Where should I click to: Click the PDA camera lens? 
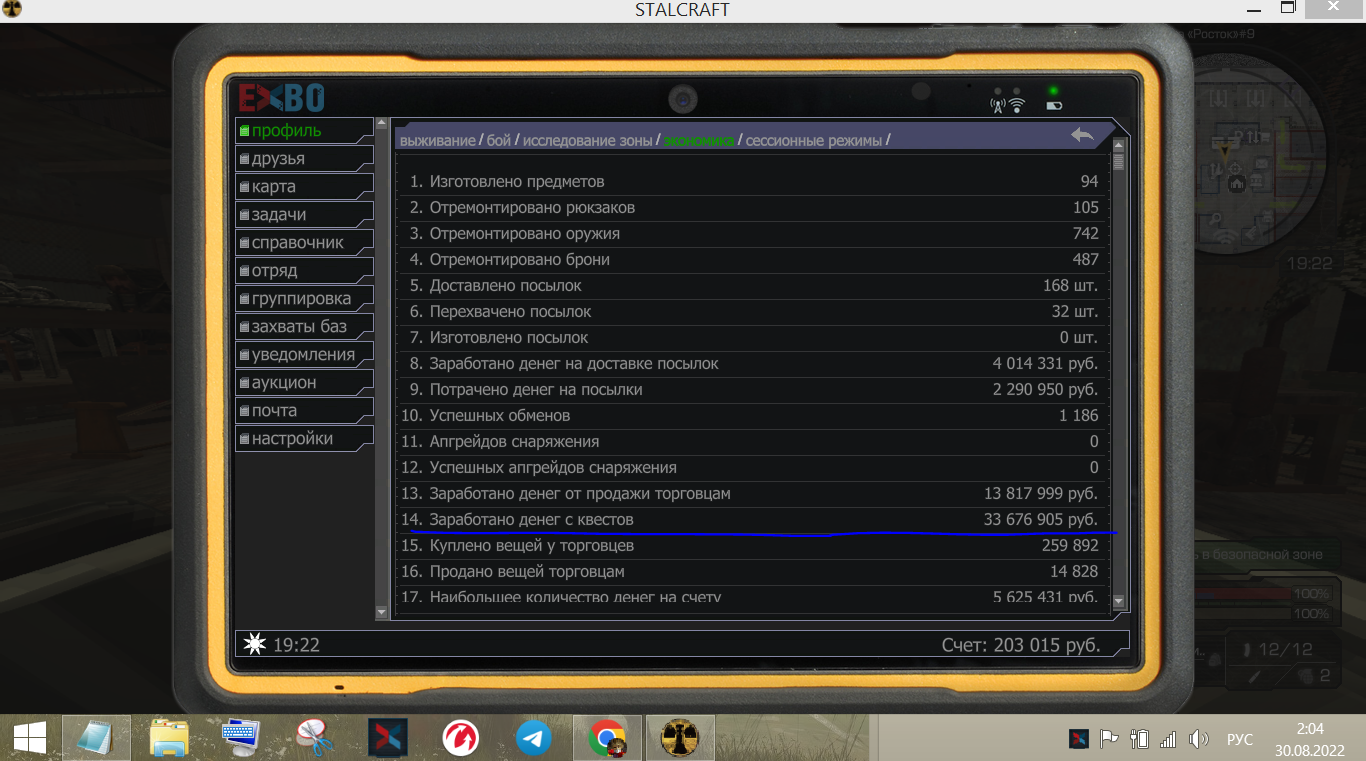pos(683,99)
